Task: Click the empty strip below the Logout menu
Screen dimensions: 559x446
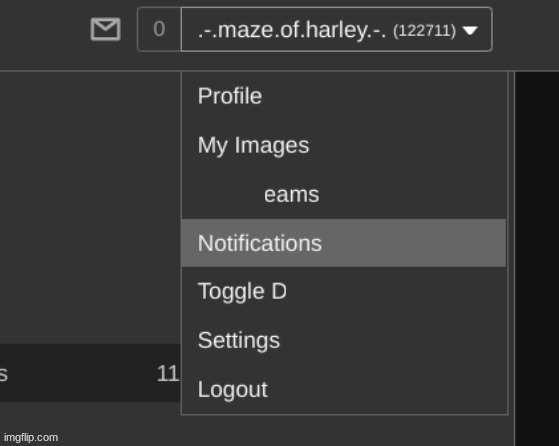Action: pyautogui.click(x=344, y=430)
